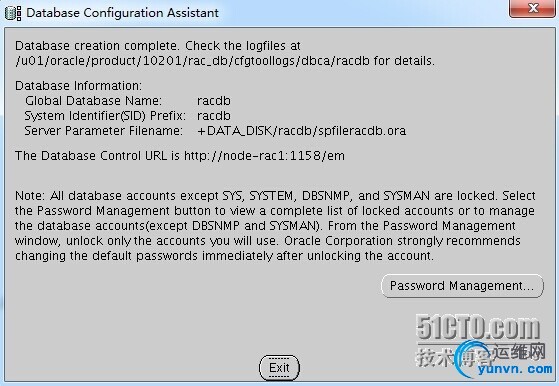Click the logfile path /u01/oracle/product/10201/rac_db/cfgtoollogs/dbca/racdb
Screen dimensions: 559x386
click(193, 61)
